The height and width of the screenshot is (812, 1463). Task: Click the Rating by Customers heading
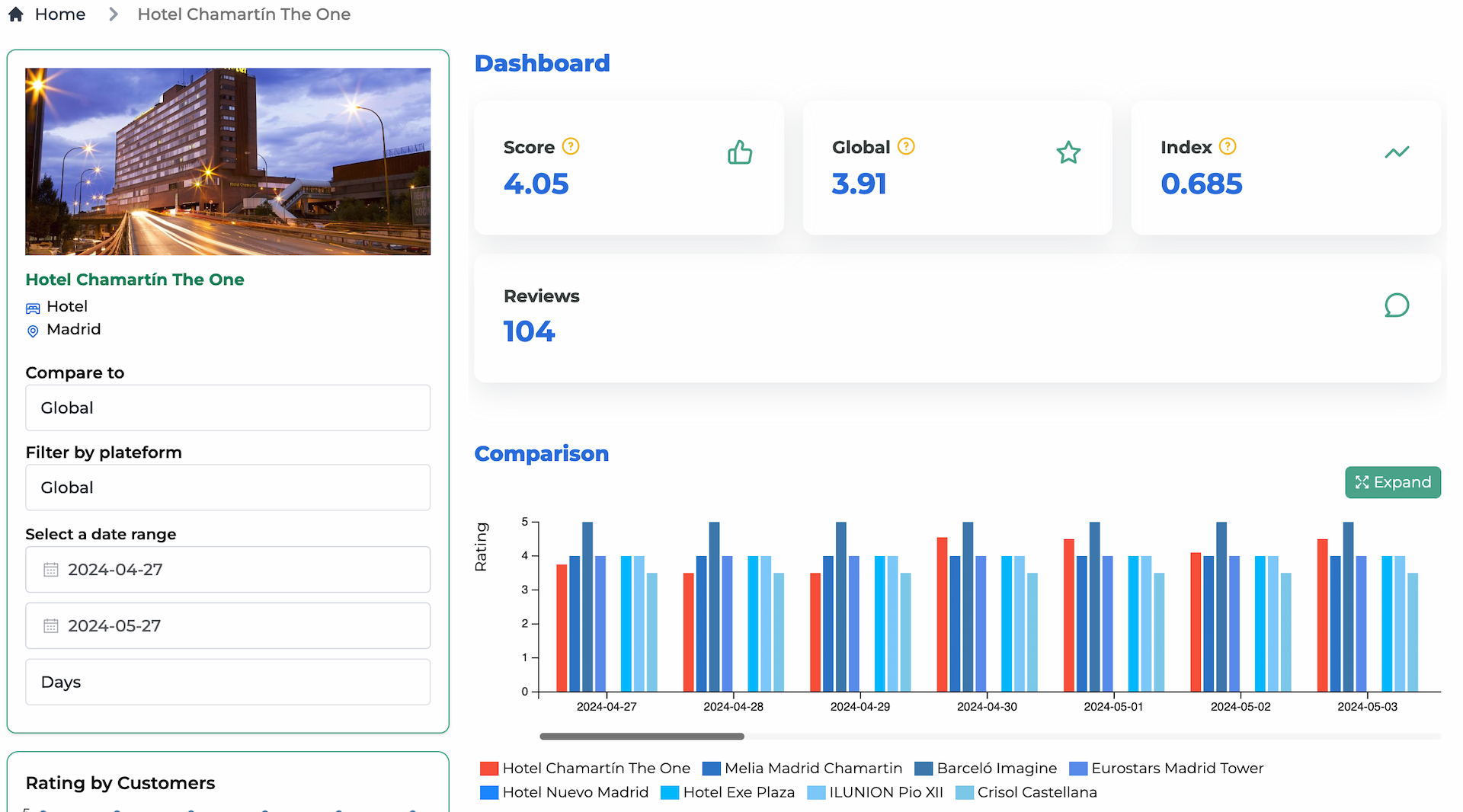point(120,783)
